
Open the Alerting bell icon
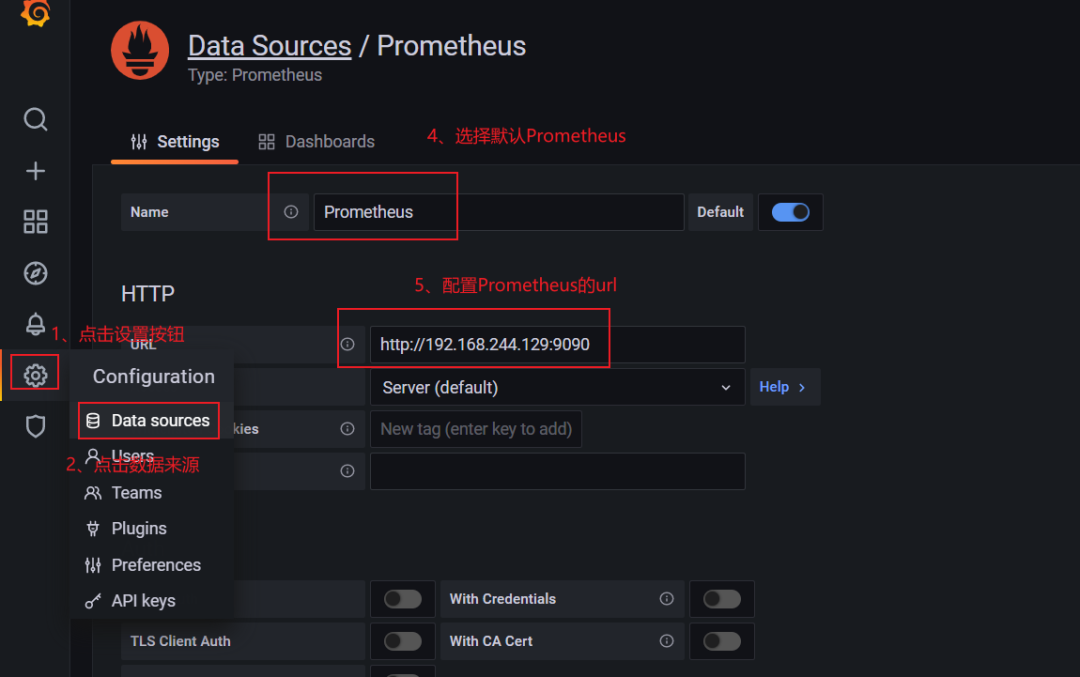(35, 324)
